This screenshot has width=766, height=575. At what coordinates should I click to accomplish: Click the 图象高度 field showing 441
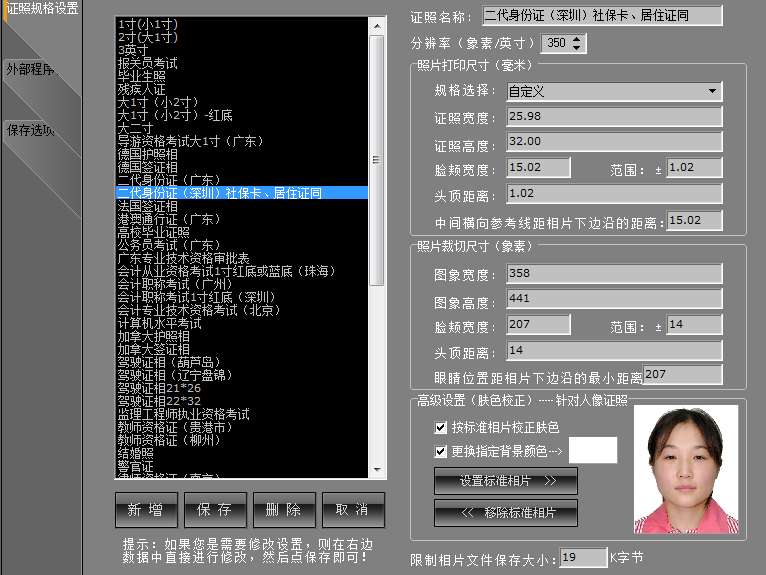click(x=614, y=298)
